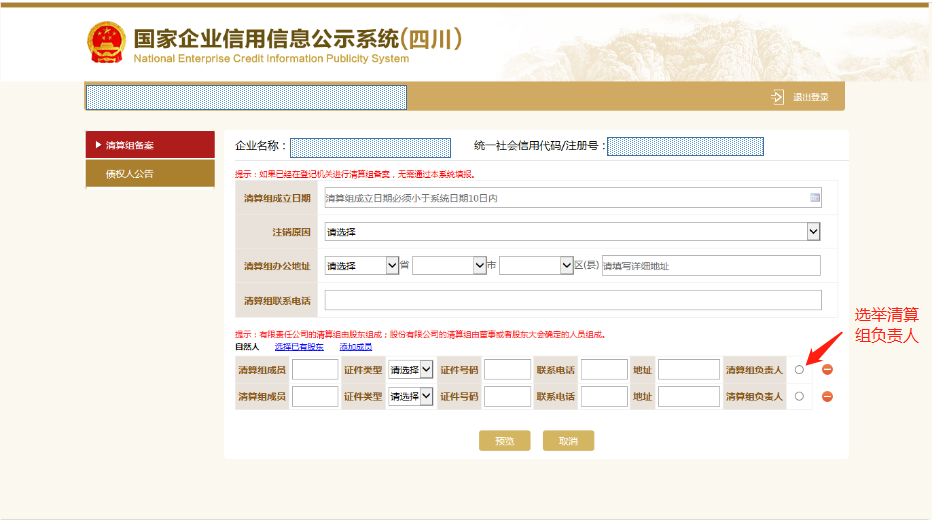Focus first row 清算组成员 name field
Viewport: 932px width, 524px height.
click(315, 370)
